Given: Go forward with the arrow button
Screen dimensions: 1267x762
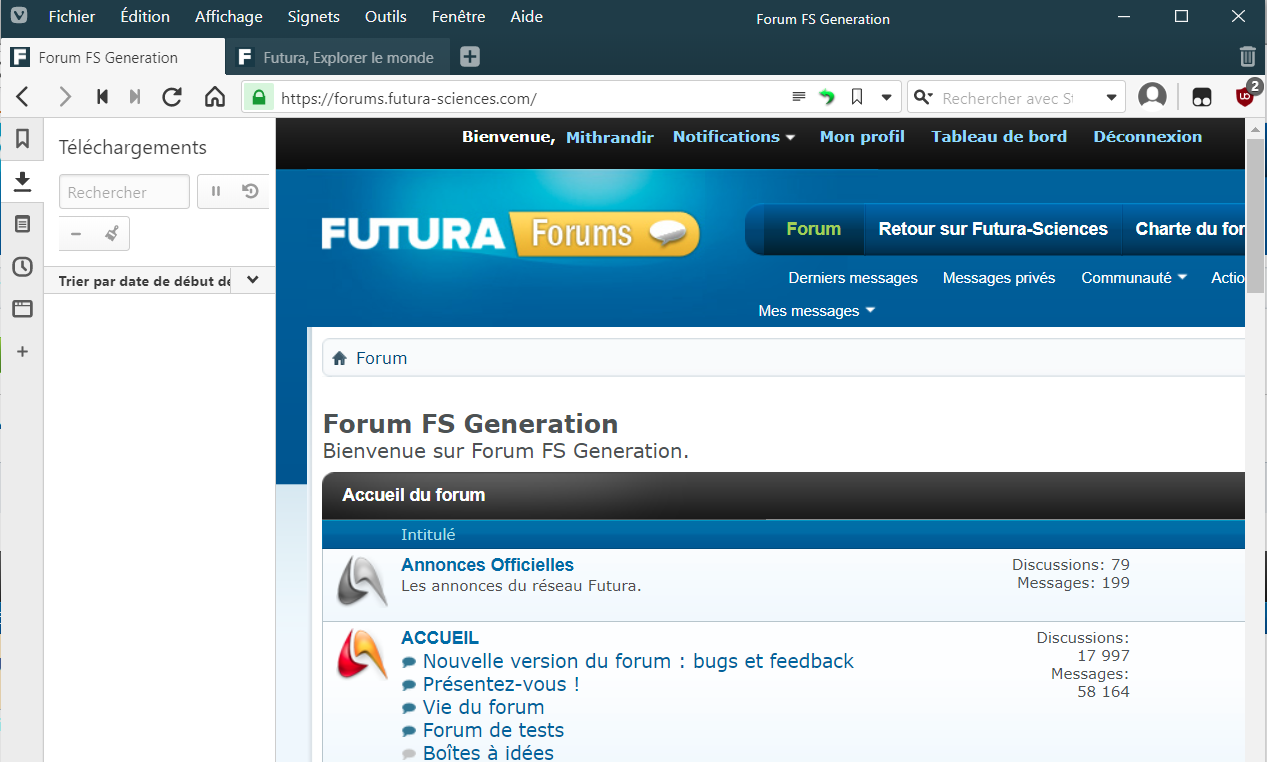Looking at the screenshot, I should [x=65, y=97].
